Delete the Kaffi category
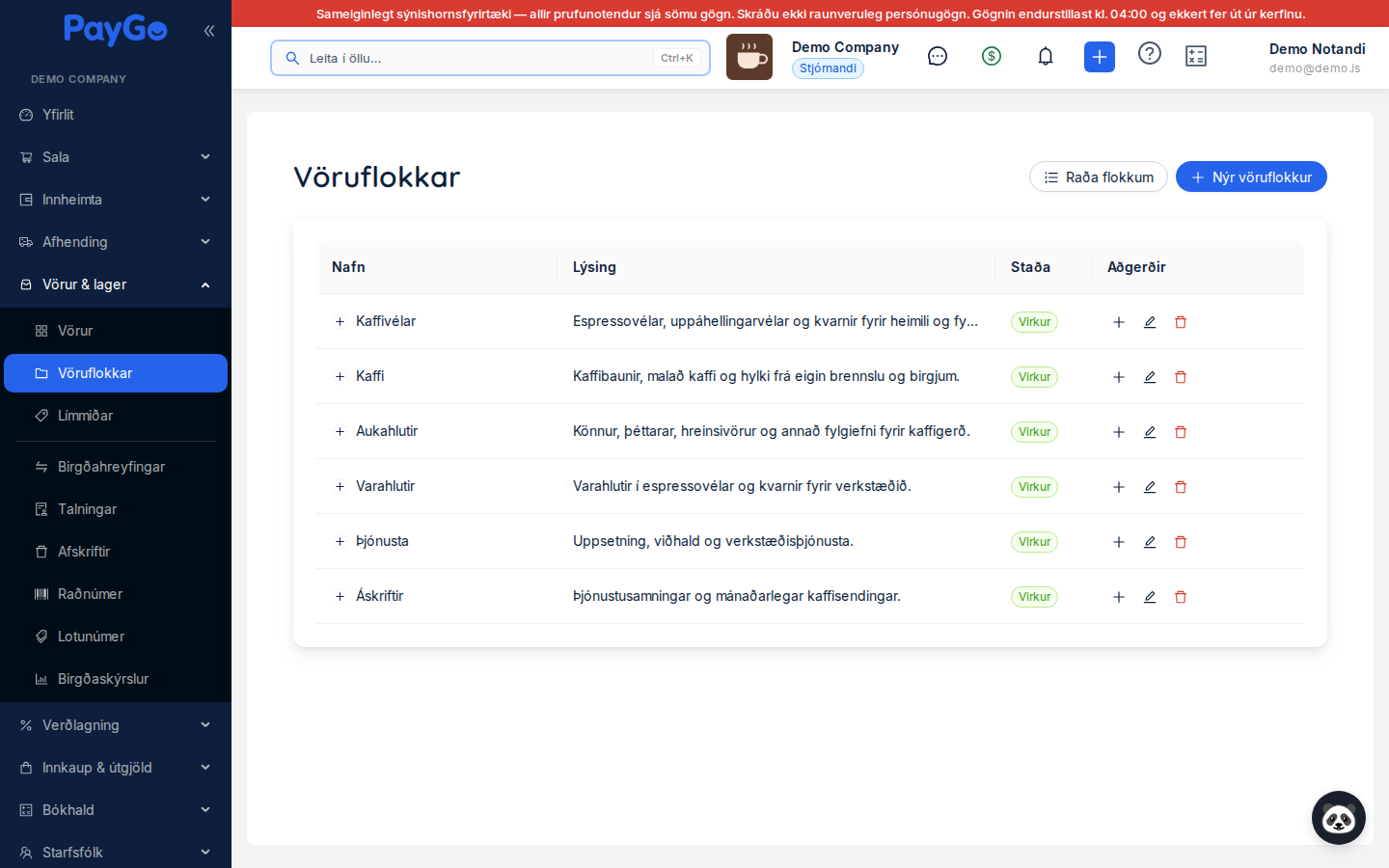Screen dimensions: 1389x868 (1181, 377)
